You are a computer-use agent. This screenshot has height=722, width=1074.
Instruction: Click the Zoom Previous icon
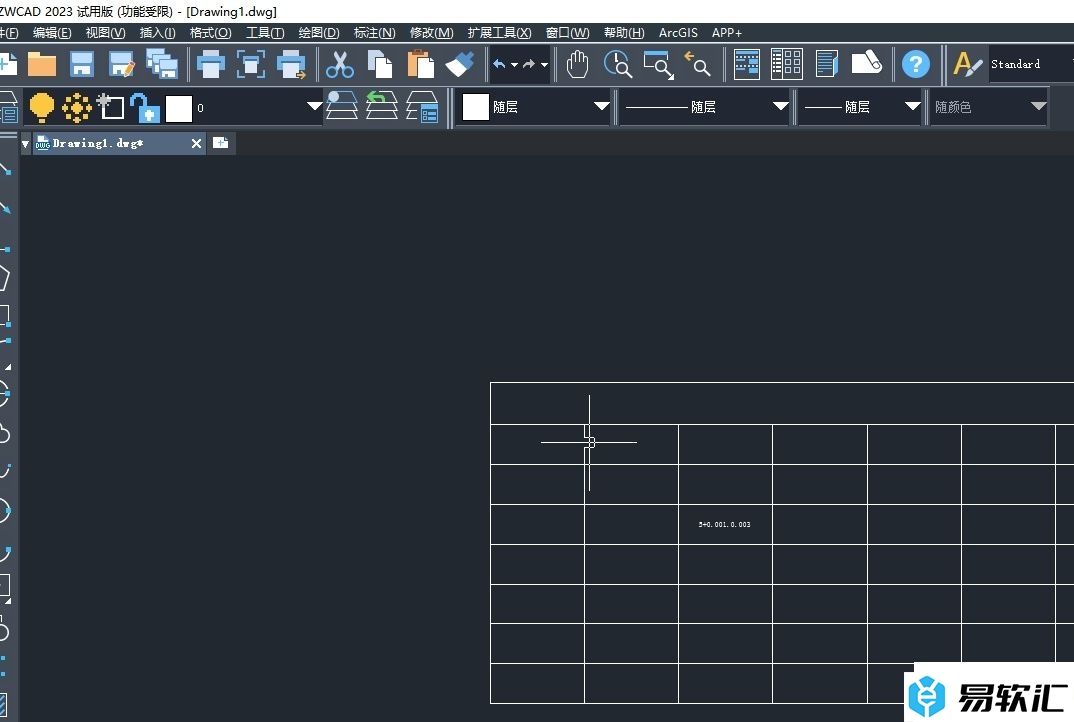pyautogui.click(x=697, y=64)
